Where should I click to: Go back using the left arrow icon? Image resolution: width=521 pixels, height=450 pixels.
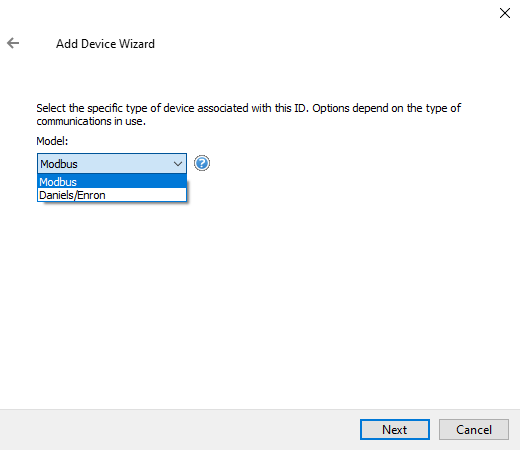tap(13, 43)
